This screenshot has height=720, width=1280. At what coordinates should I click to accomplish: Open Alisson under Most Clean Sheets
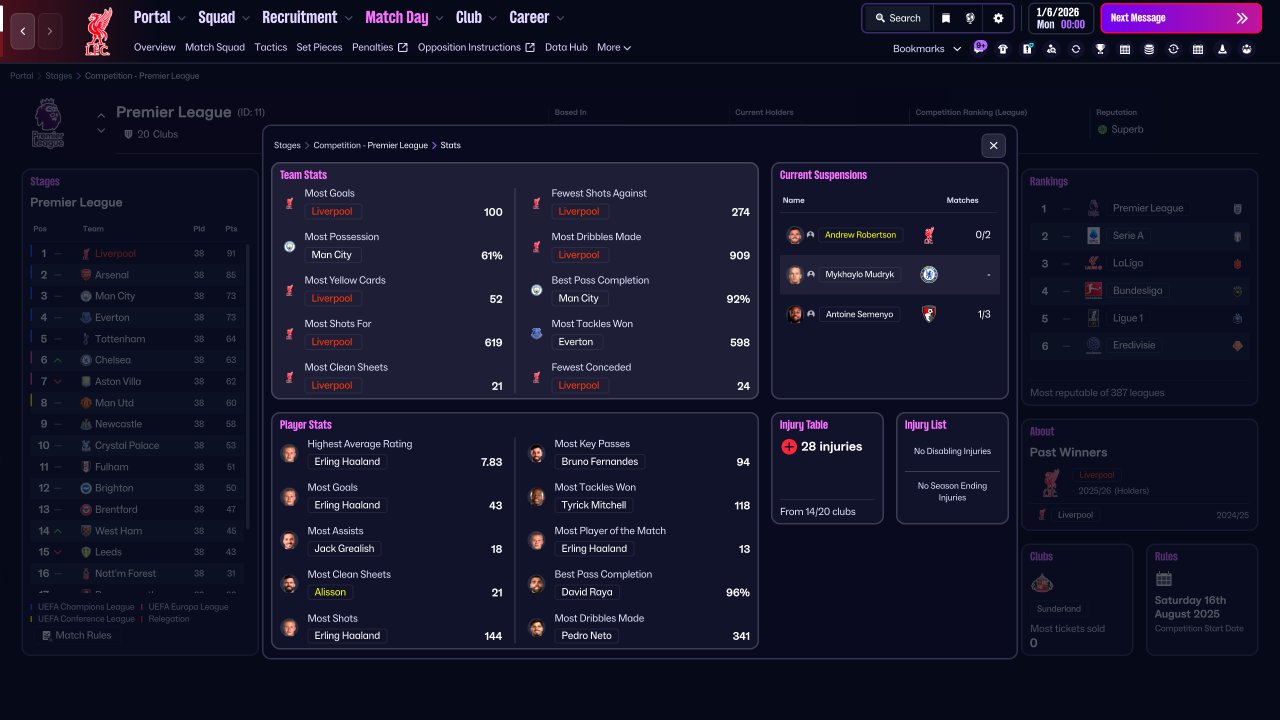pyautogui.click(x=330, y=592)
